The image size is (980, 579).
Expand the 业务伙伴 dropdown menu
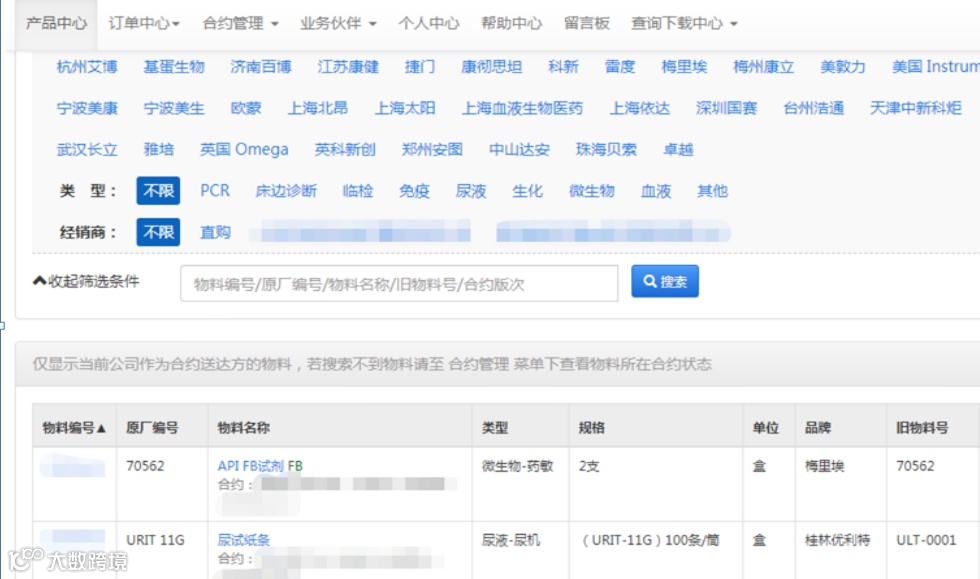coord(338,23)
